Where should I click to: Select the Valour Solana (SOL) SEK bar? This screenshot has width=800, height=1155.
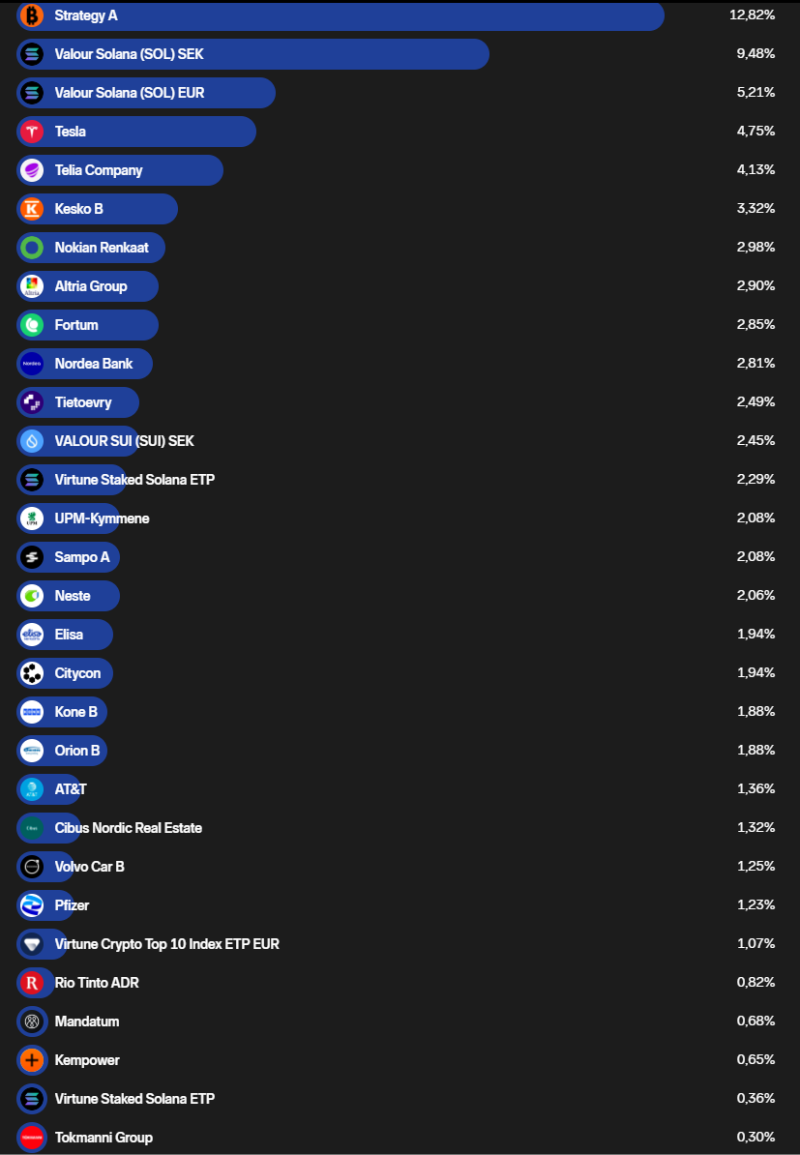coord(253,55)
